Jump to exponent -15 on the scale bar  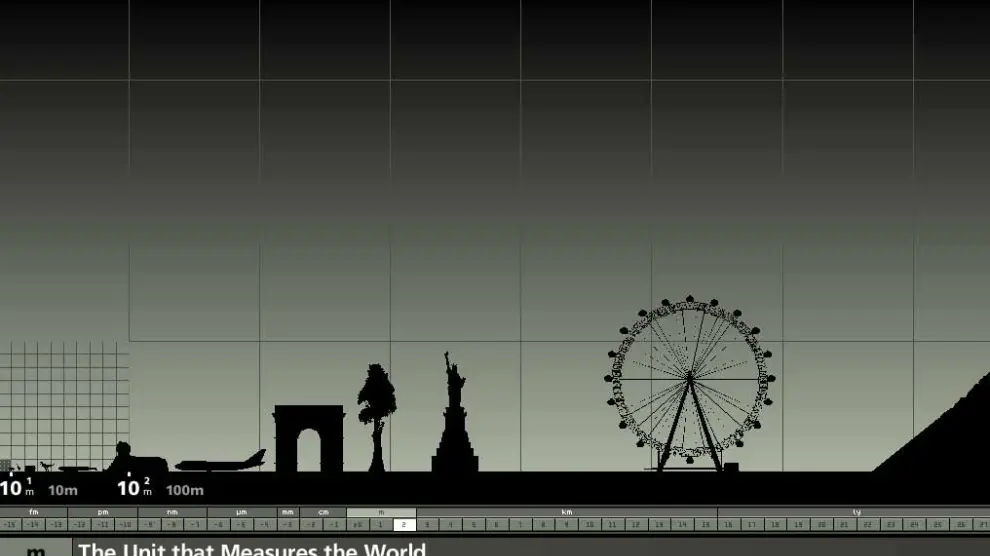11,524
